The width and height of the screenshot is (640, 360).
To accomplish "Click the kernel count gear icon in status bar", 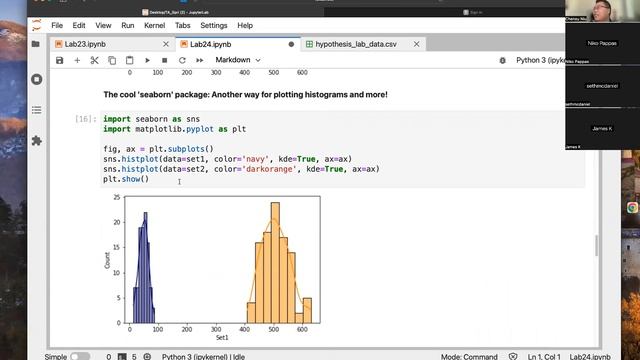I will [147, 356].
